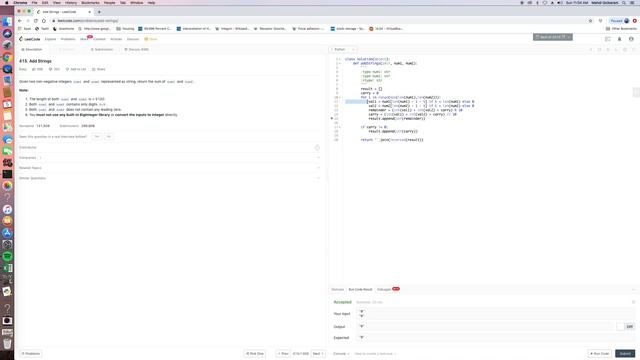Viewport: 640px width, 360px height.
Task: Open Spotify from the dock
Action: 7,256
